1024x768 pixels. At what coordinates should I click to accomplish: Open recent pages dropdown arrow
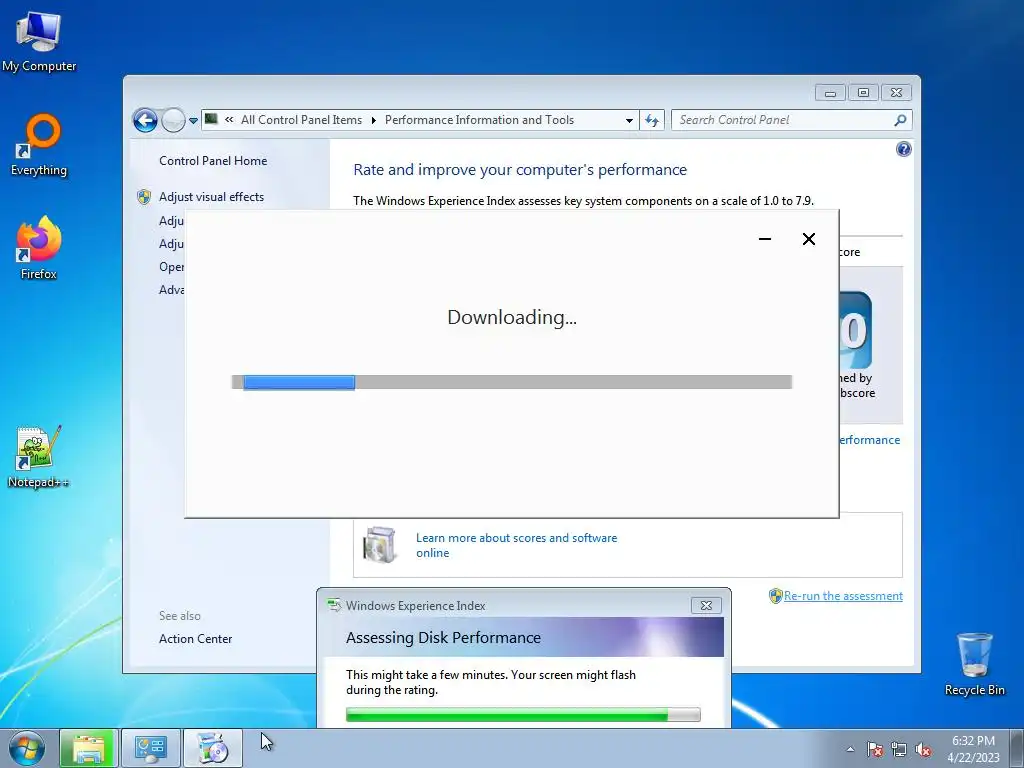pyautogui.click(x=193, y=121)
